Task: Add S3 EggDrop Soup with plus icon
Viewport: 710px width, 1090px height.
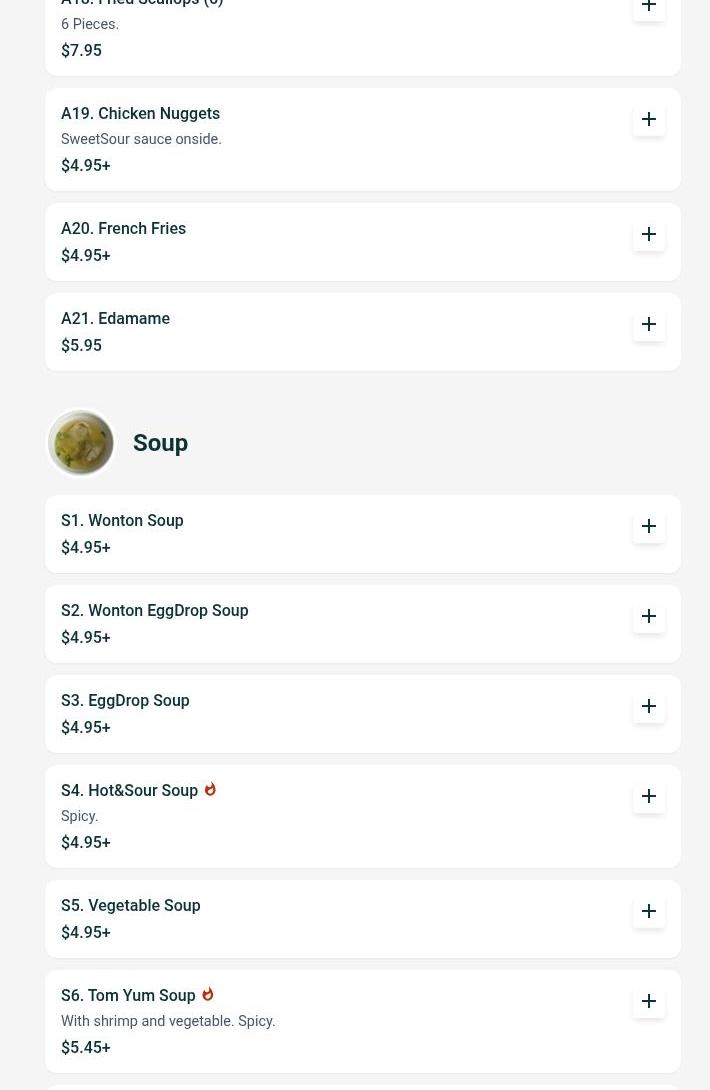Action: pos(649,706)
